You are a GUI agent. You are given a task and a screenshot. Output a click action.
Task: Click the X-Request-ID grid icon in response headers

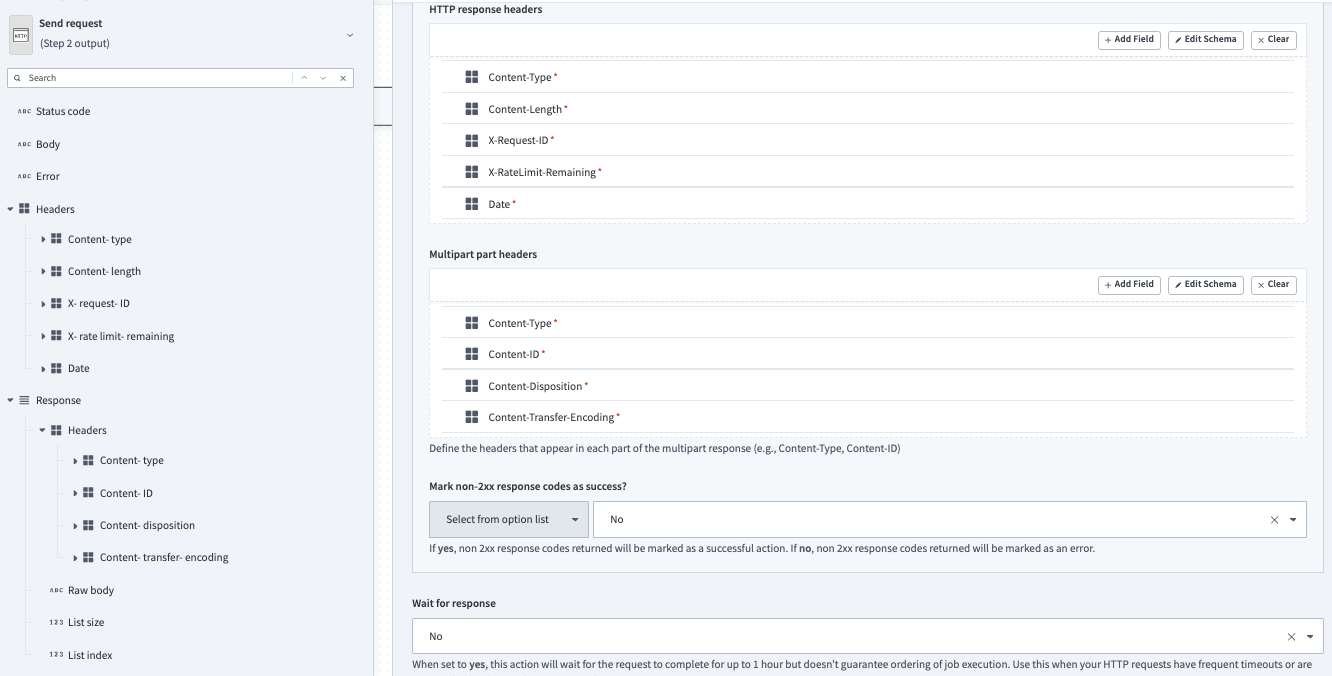coord(471,140)
